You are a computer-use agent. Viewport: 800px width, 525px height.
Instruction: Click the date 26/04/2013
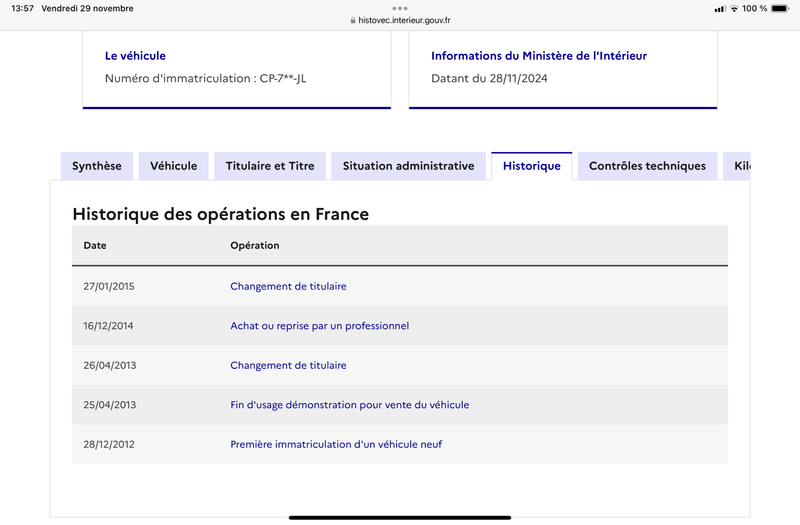pos(110,365)
